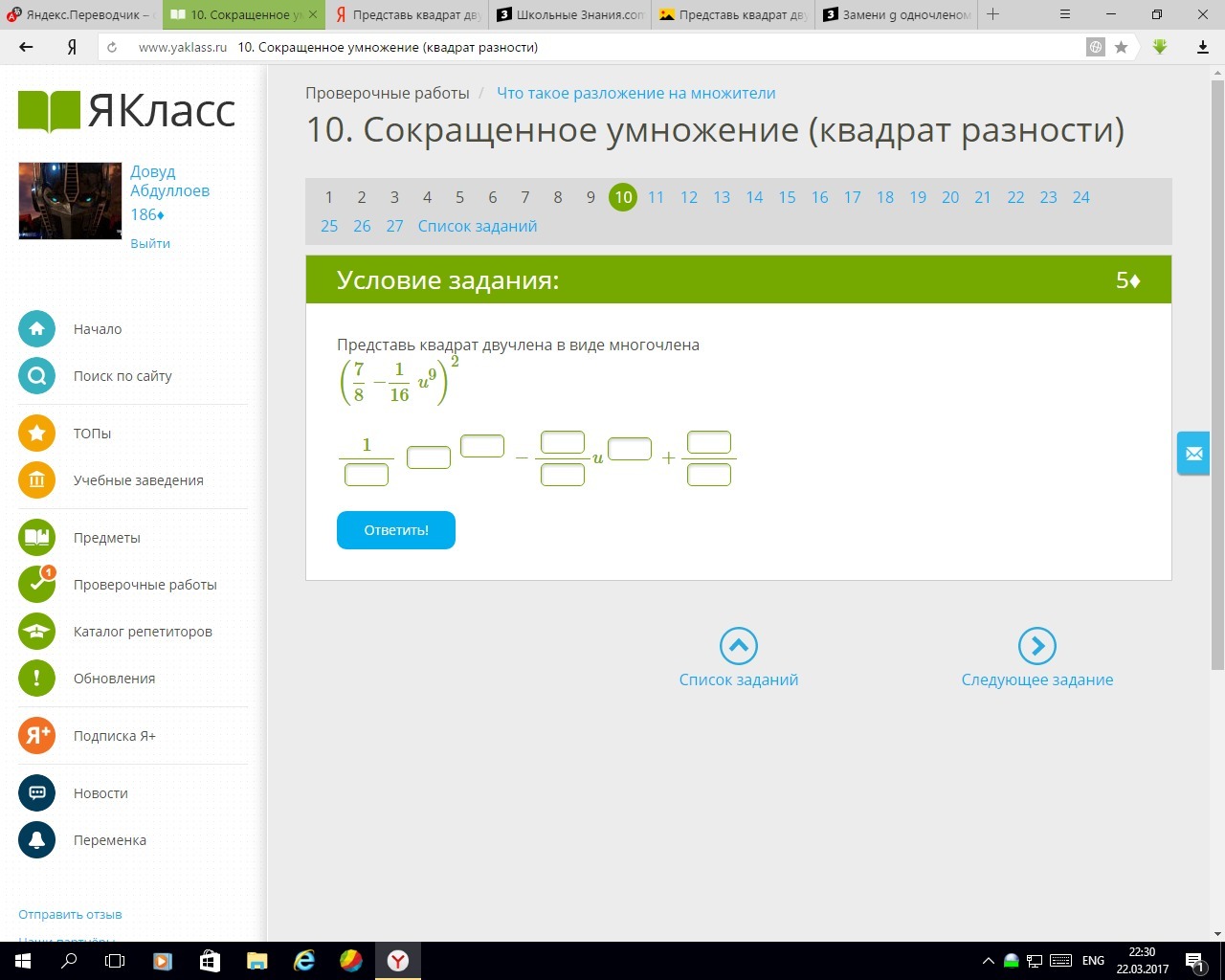Viewport: 1225px width, 980px height.
Task: Go to task number 11
Action: (x=656, y=197)
